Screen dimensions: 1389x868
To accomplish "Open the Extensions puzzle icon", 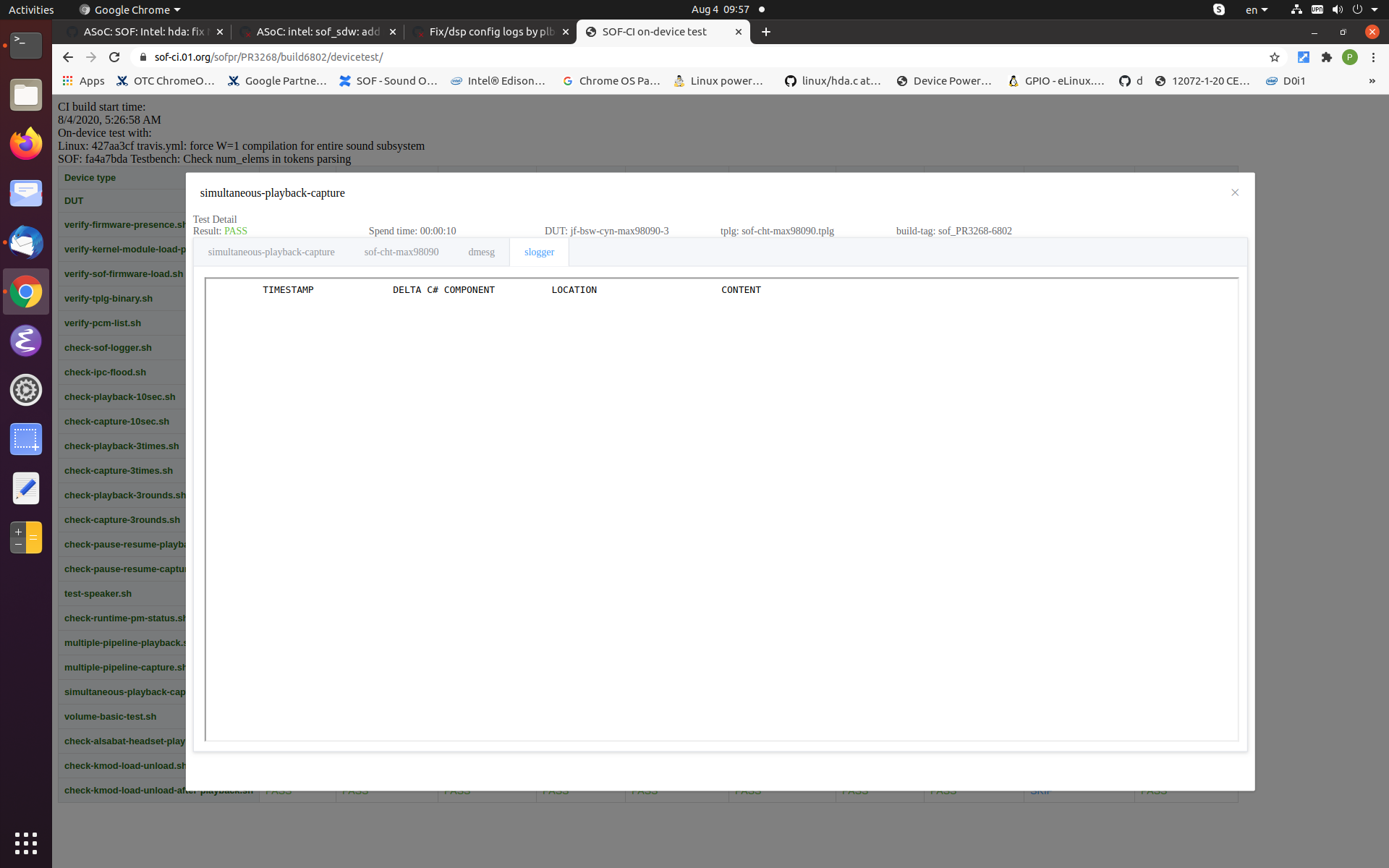I will (x=1327, y=57).
